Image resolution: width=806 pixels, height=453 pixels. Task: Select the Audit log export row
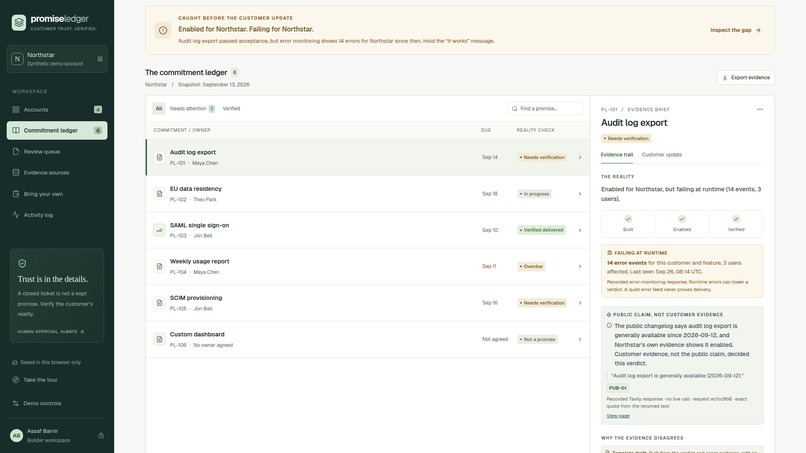(368, 157)
